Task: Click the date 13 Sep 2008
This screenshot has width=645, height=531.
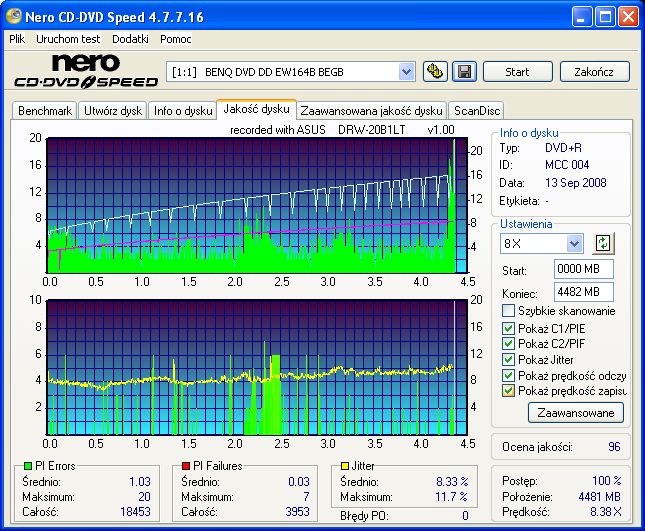Action: (575, 183)
